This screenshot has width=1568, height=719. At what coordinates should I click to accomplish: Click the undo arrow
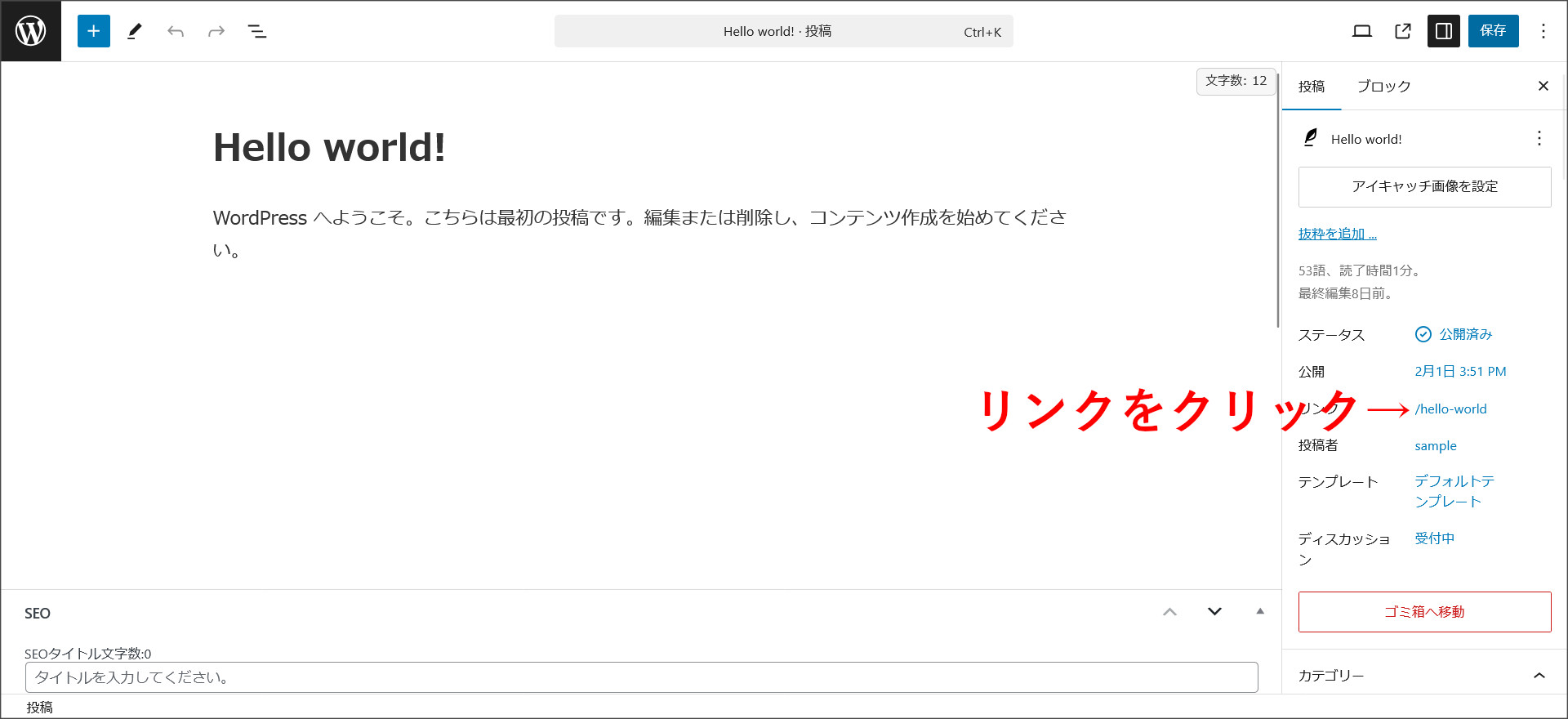(176, 31)
